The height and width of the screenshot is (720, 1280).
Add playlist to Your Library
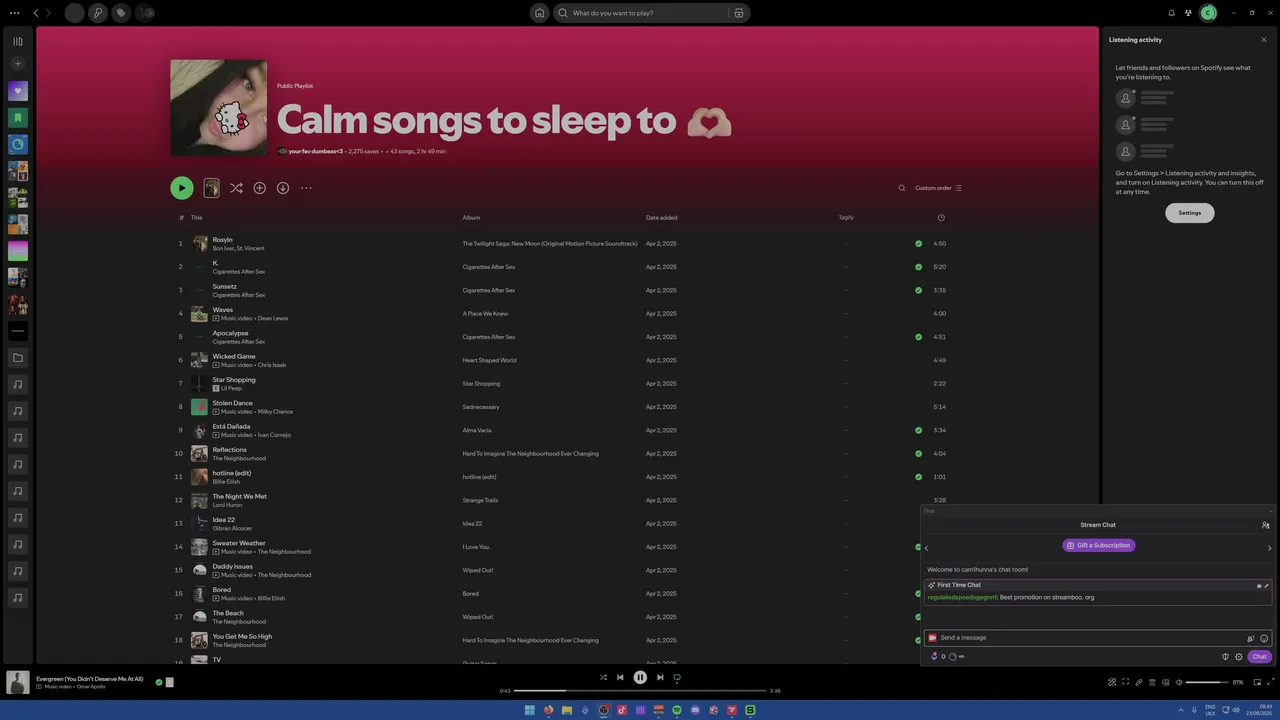260,188
